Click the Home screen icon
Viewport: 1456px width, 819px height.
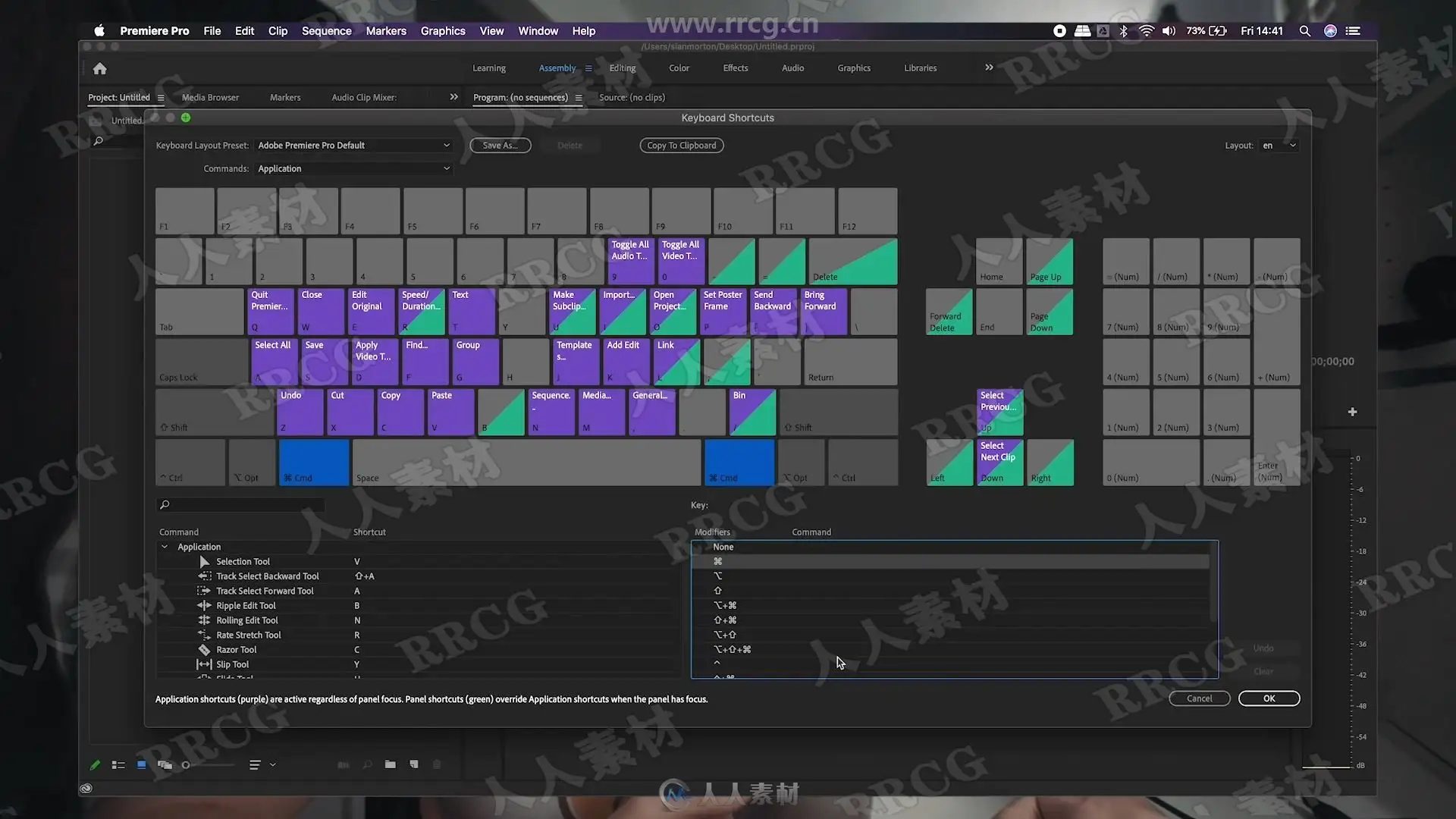point(99,69)
